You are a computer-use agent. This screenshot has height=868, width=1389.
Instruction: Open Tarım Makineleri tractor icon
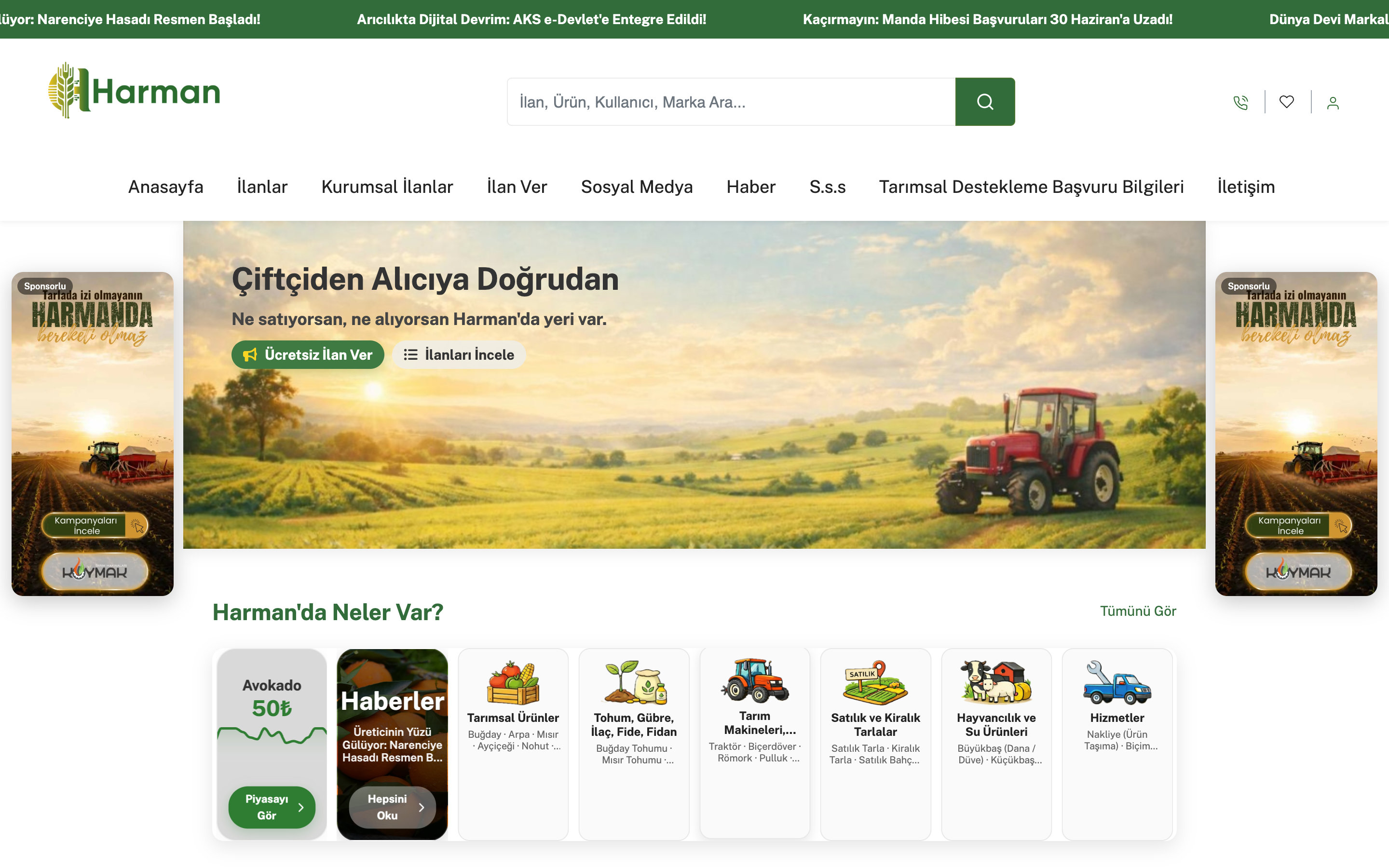tap(755, 680)
